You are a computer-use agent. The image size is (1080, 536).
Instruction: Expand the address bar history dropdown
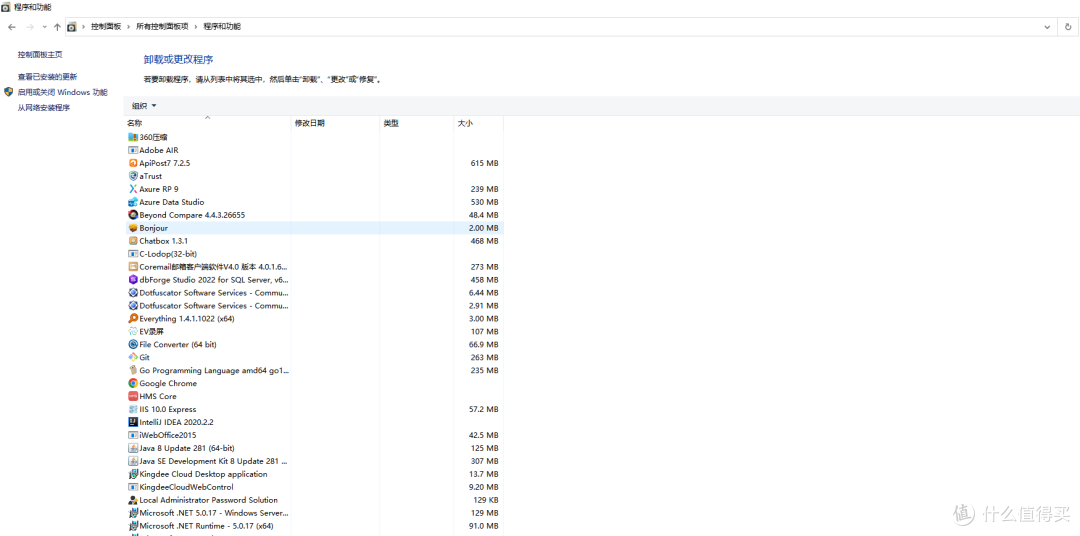click(1047, 27)
